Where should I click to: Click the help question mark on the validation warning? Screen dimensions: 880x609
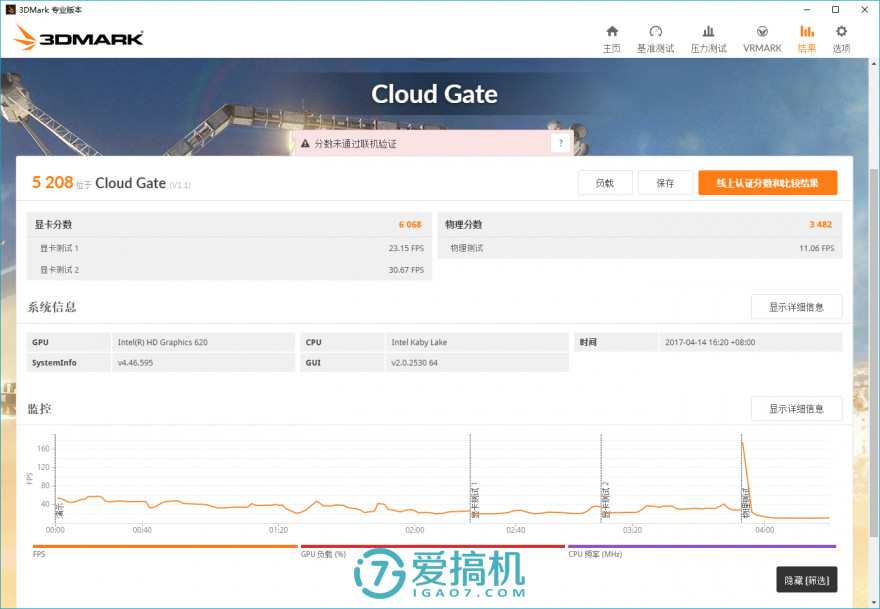point(560,144)
